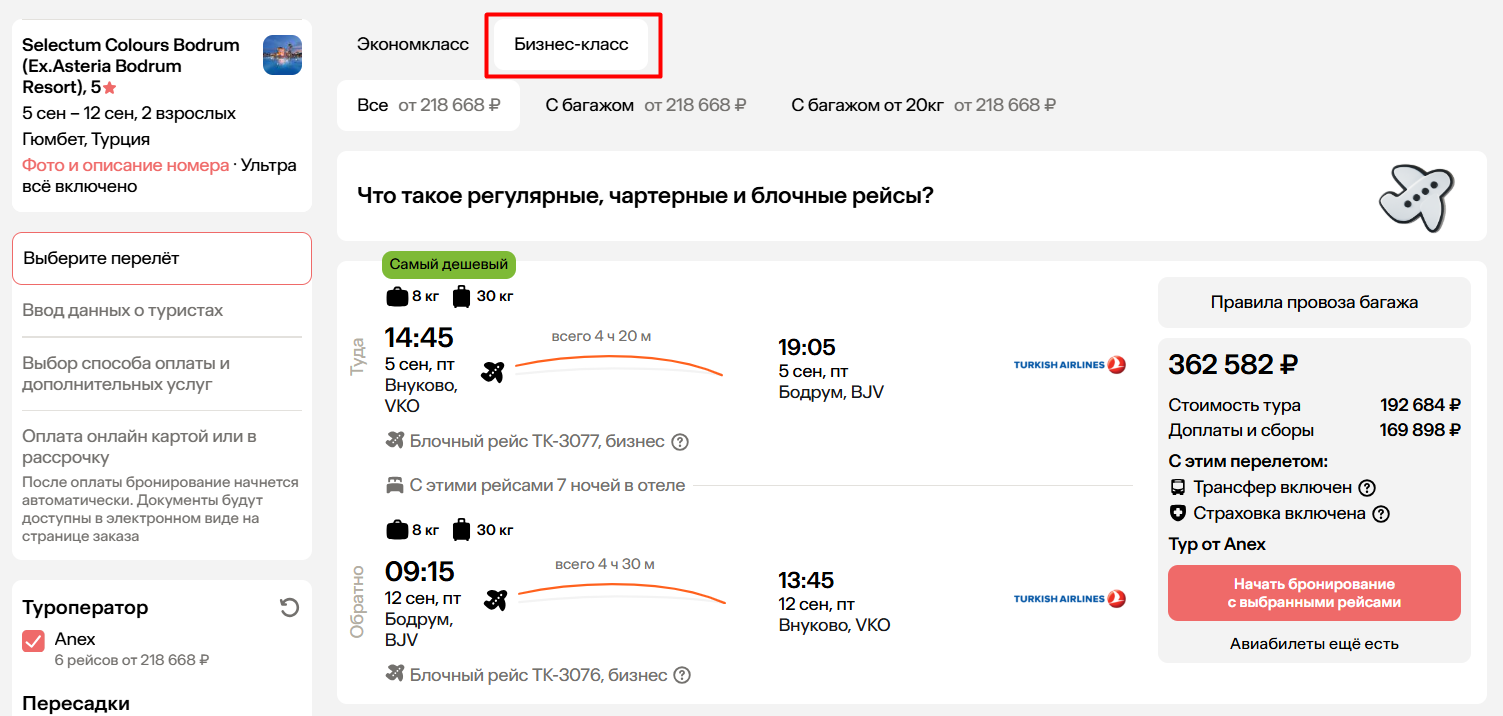
Task: Click the Selectum Colours Bodrum hotel thumbnail
Action: click(282, 55)
